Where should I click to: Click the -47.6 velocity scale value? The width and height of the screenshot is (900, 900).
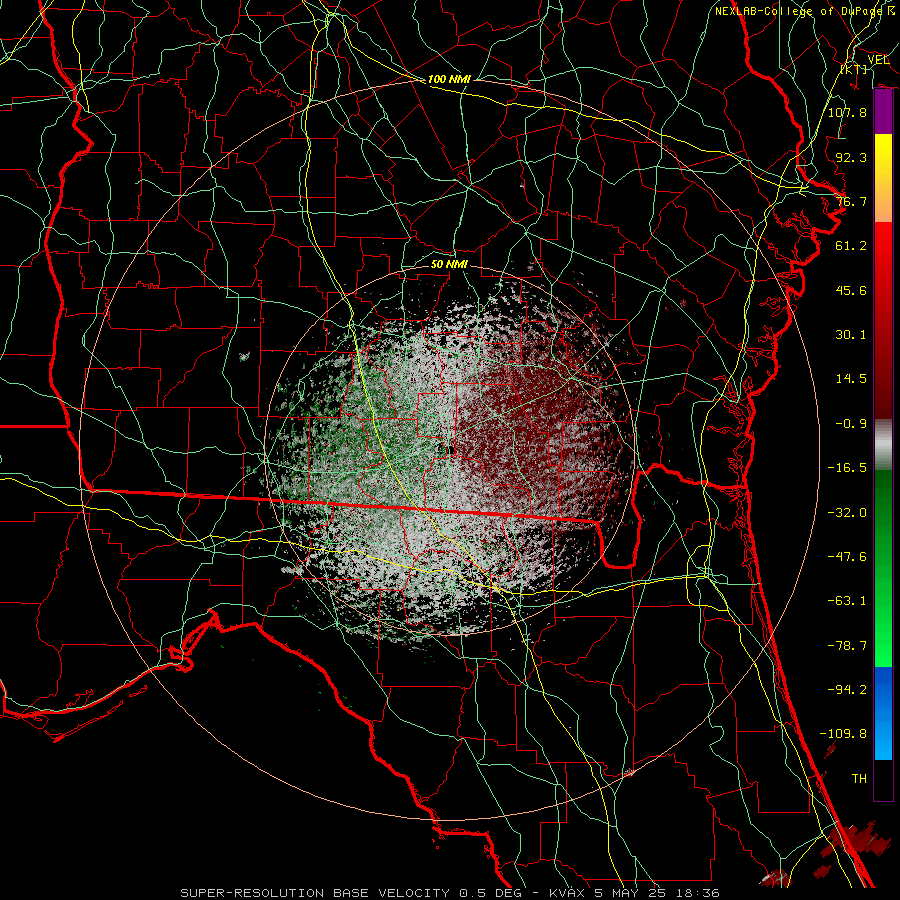click(x=847, y=556)
